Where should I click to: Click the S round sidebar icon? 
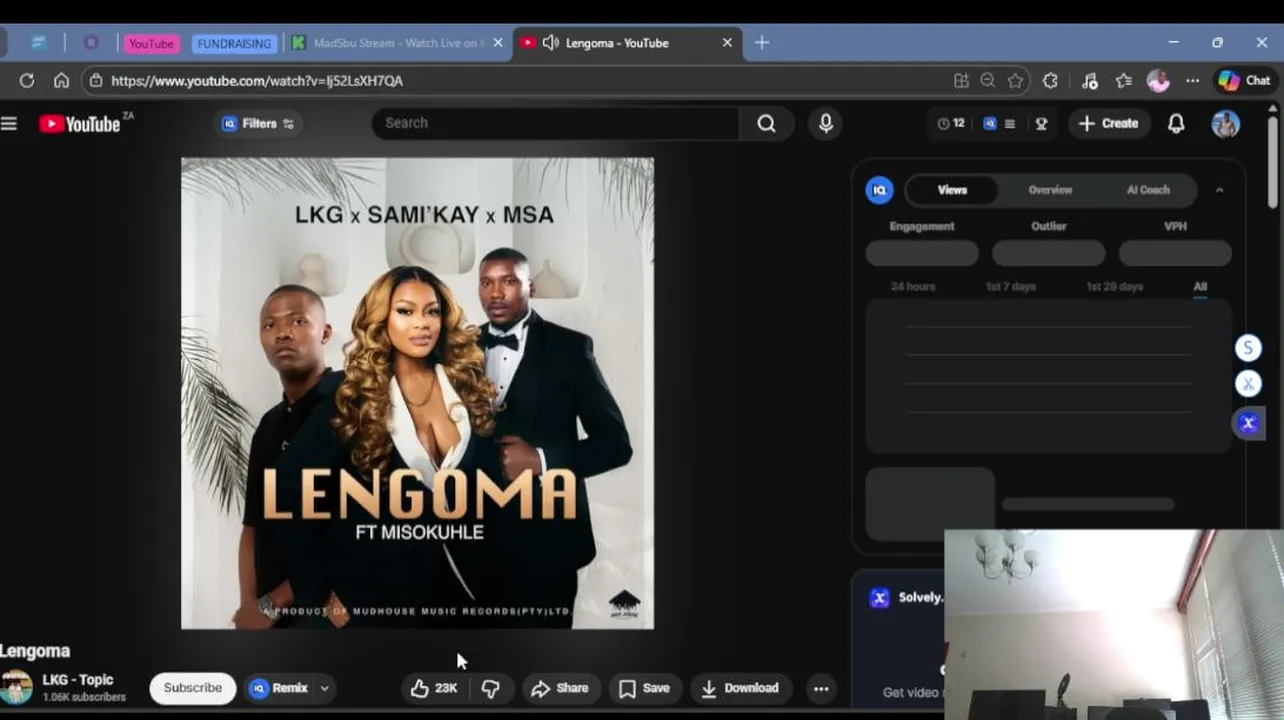coord(1247,348)
